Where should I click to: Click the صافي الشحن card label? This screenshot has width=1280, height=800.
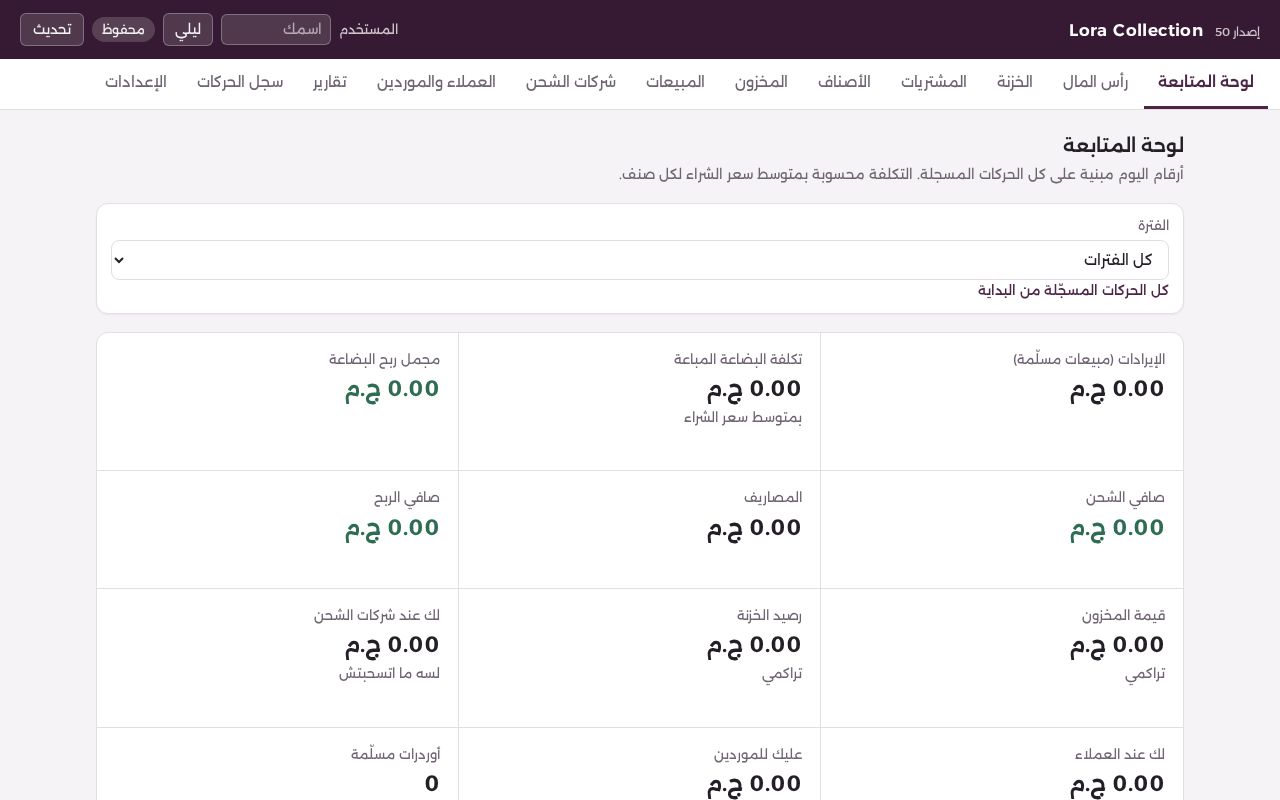coord(1125,497)
